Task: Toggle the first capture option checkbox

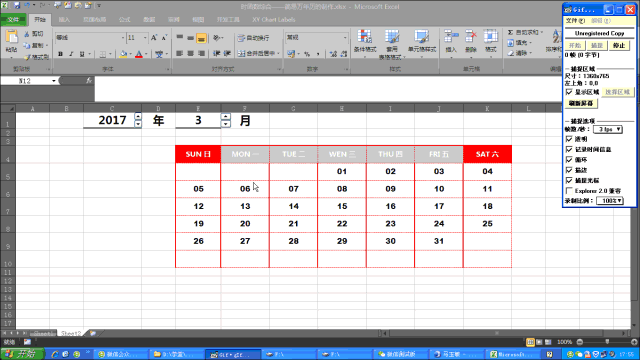Action: coord(569,139)
